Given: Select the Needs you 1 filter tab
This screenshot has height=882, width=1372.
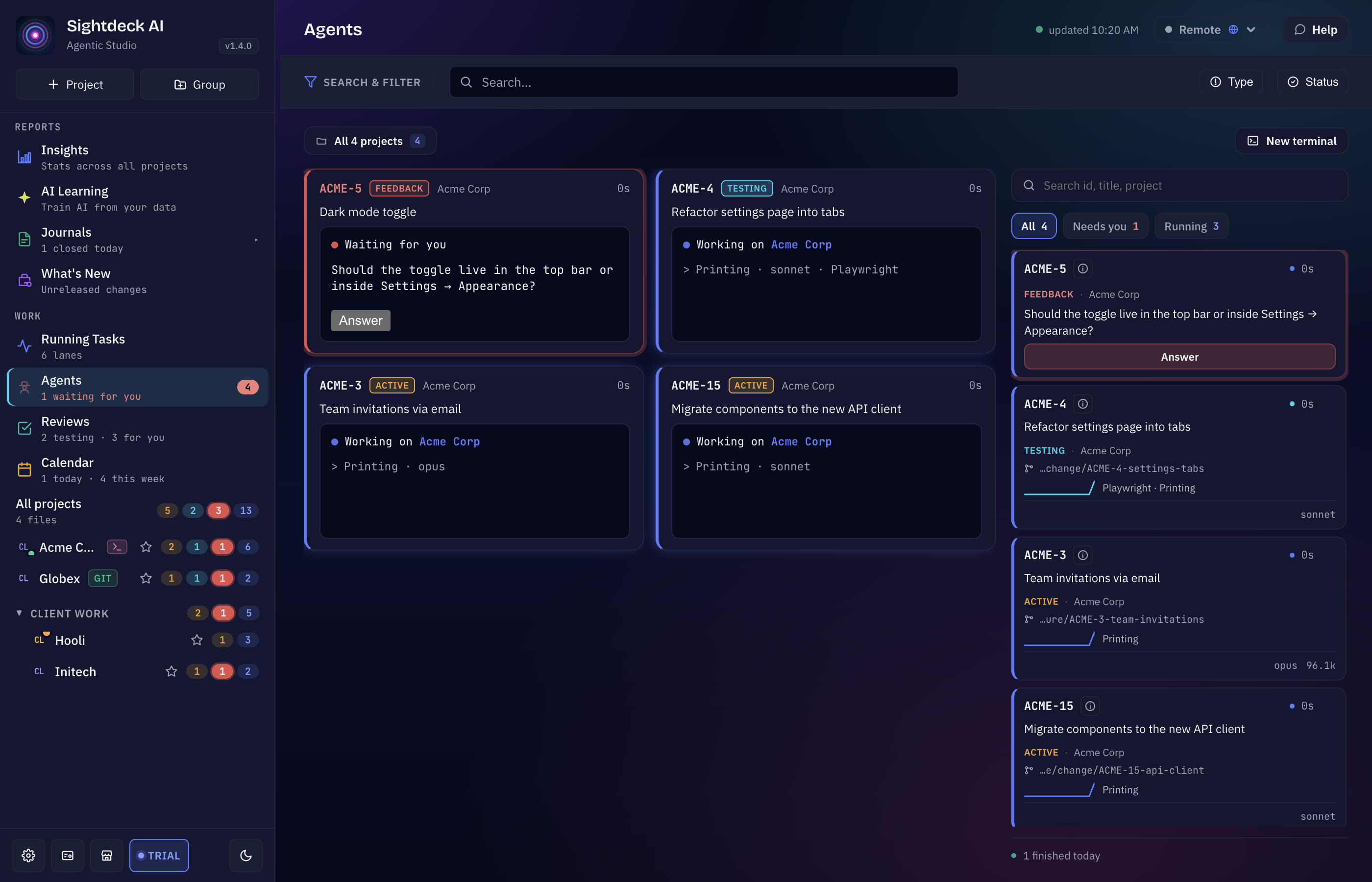Looking at the screenshot, I should pos(1105,226).
